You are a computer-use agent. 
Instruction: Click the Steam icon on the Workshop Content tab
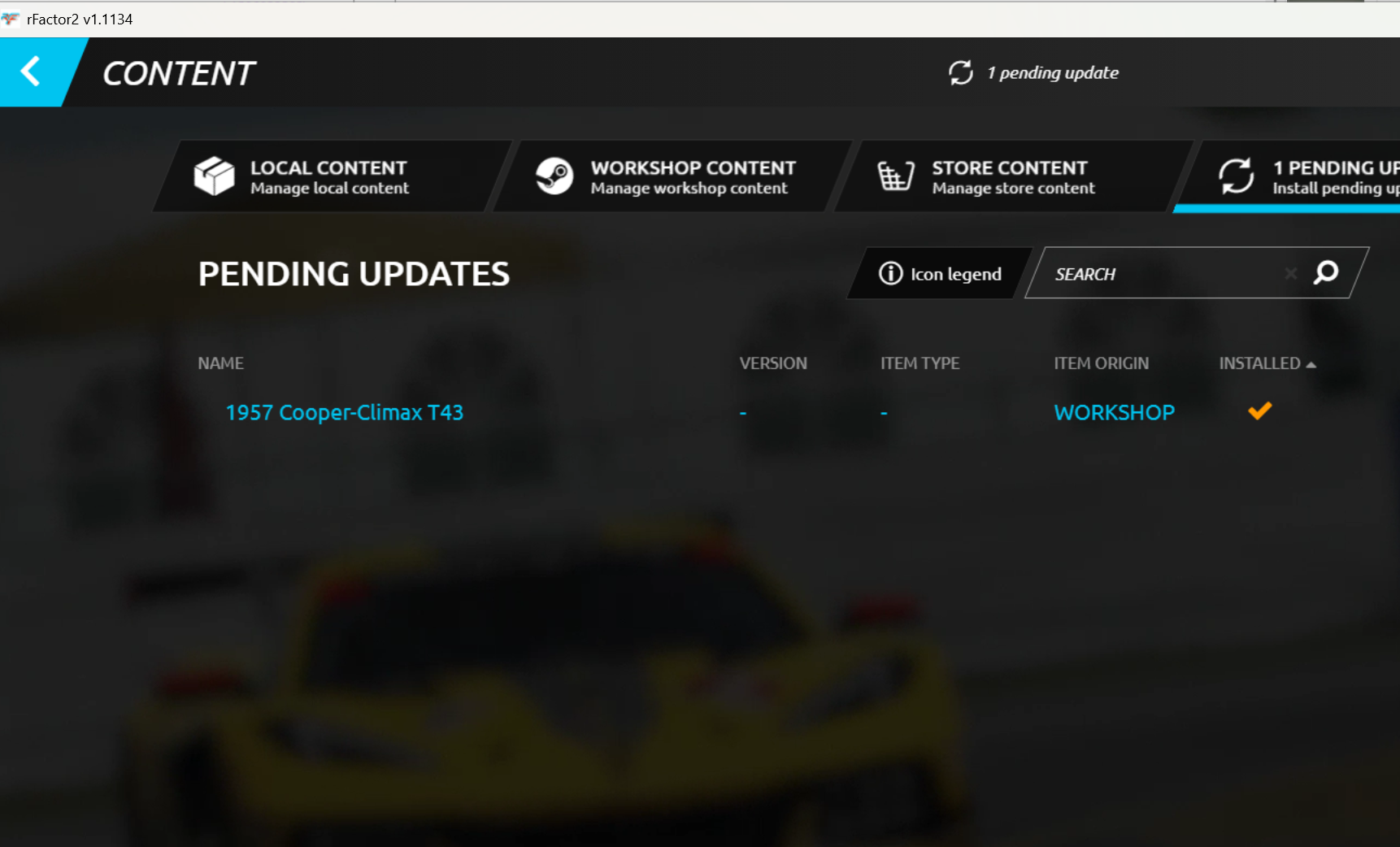(554, 176)
